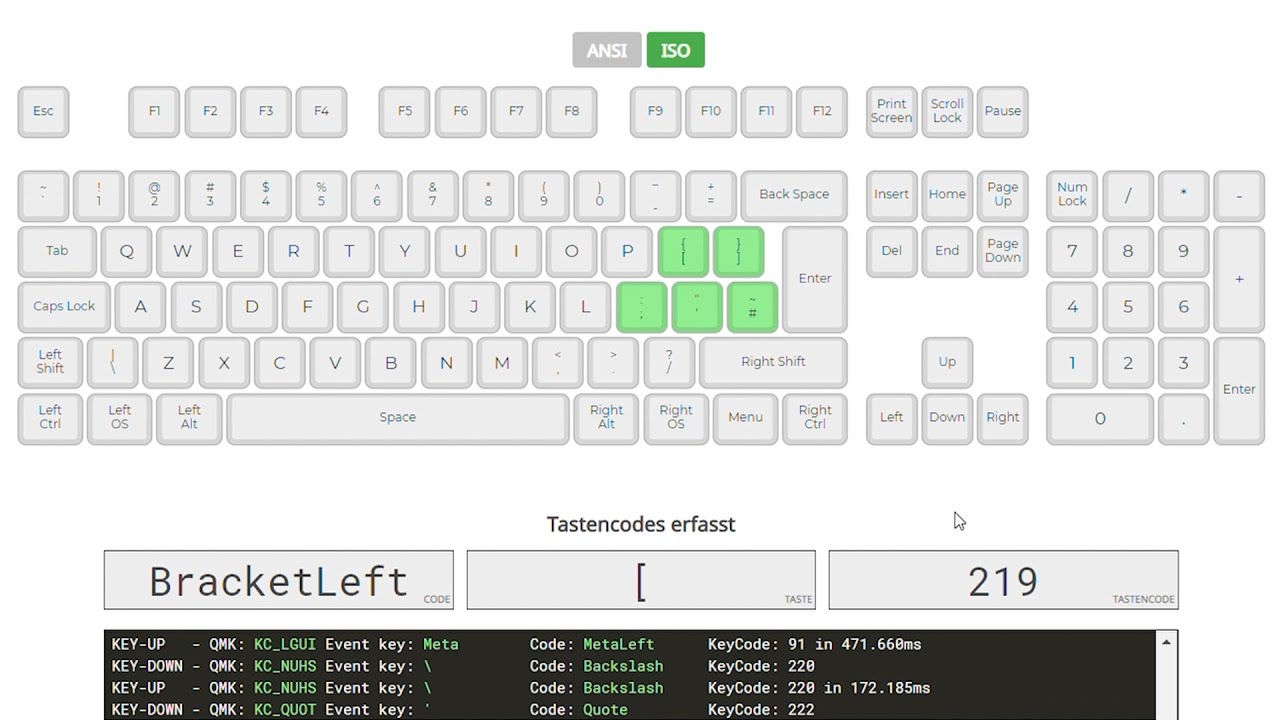
Task: Switch layout to ANSI
Action: (607, 50)
